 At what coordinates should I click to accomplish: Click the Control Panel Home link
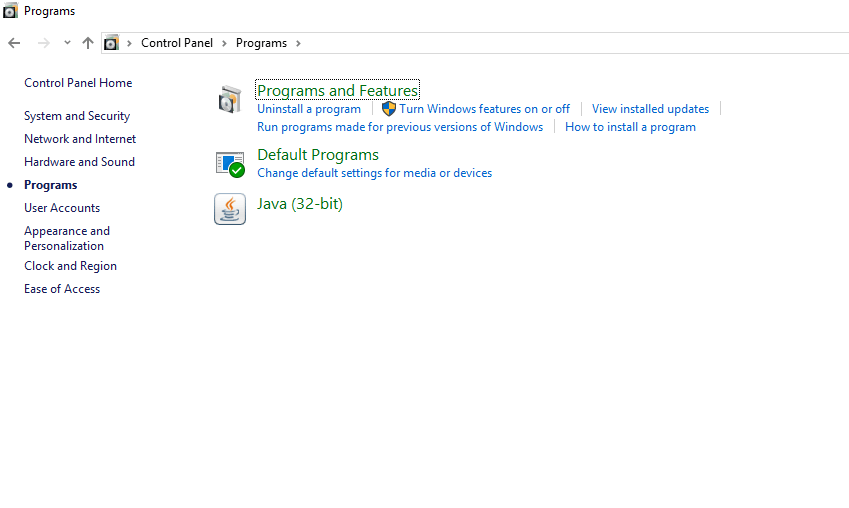(x=78, y=83)
